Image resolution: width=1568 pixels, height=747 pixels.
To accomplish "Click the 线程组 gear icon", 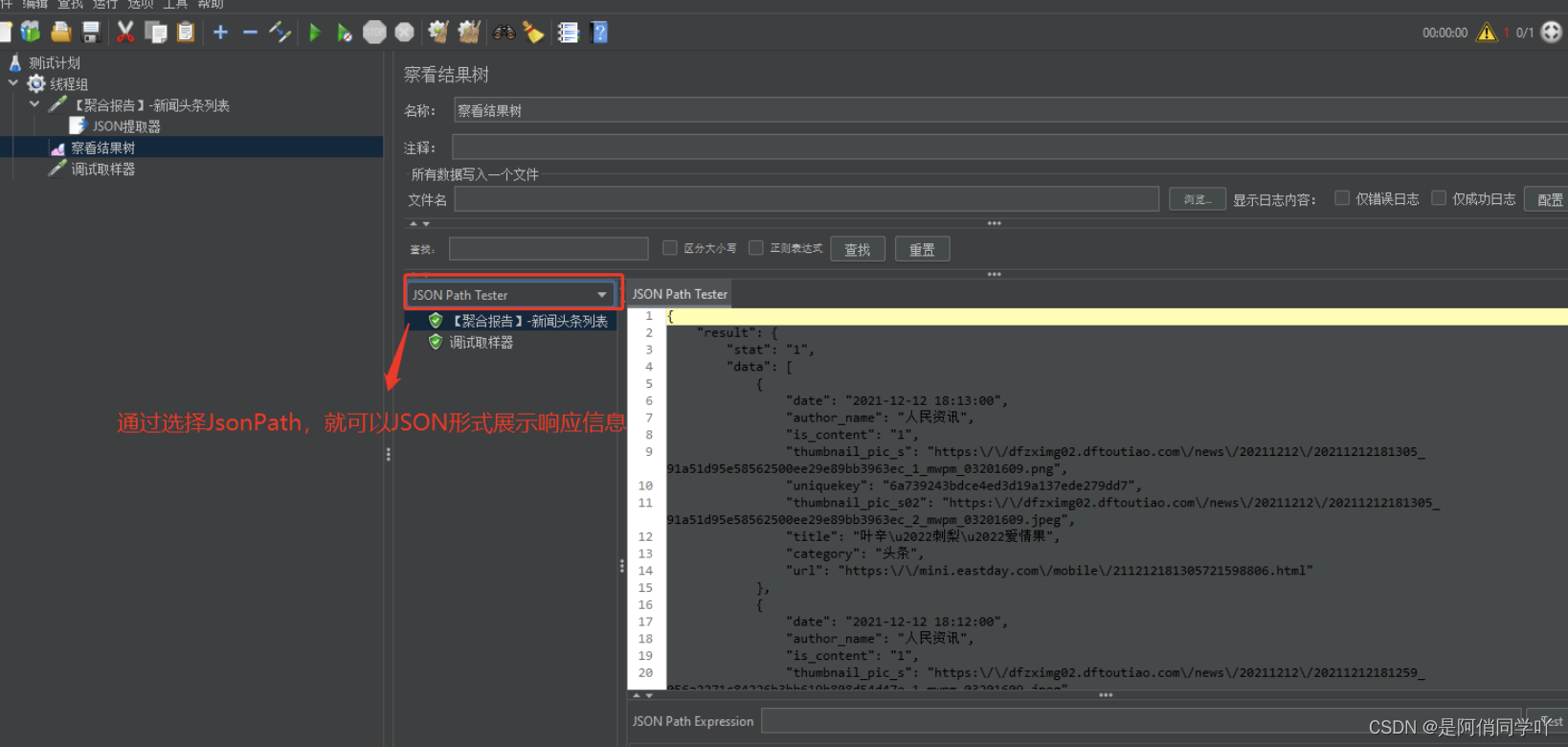I will tap(36, 83).
